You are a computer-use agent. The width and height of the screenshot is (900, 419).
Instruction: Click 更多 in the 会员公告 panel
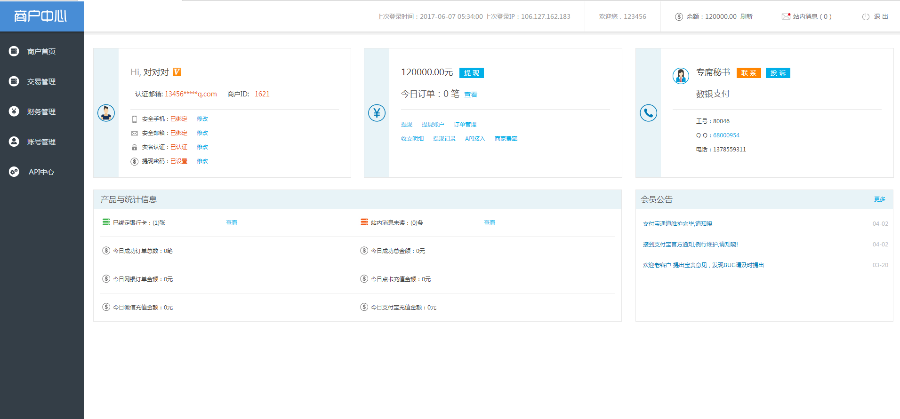pos(879,199)
